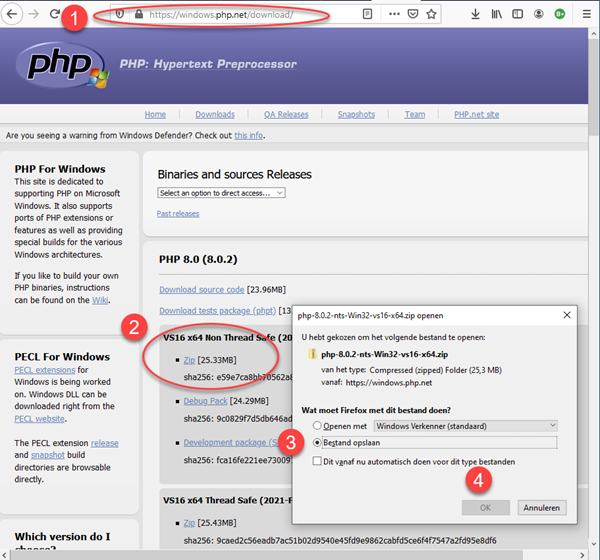Click the padlock site security icon

[139, 15]
